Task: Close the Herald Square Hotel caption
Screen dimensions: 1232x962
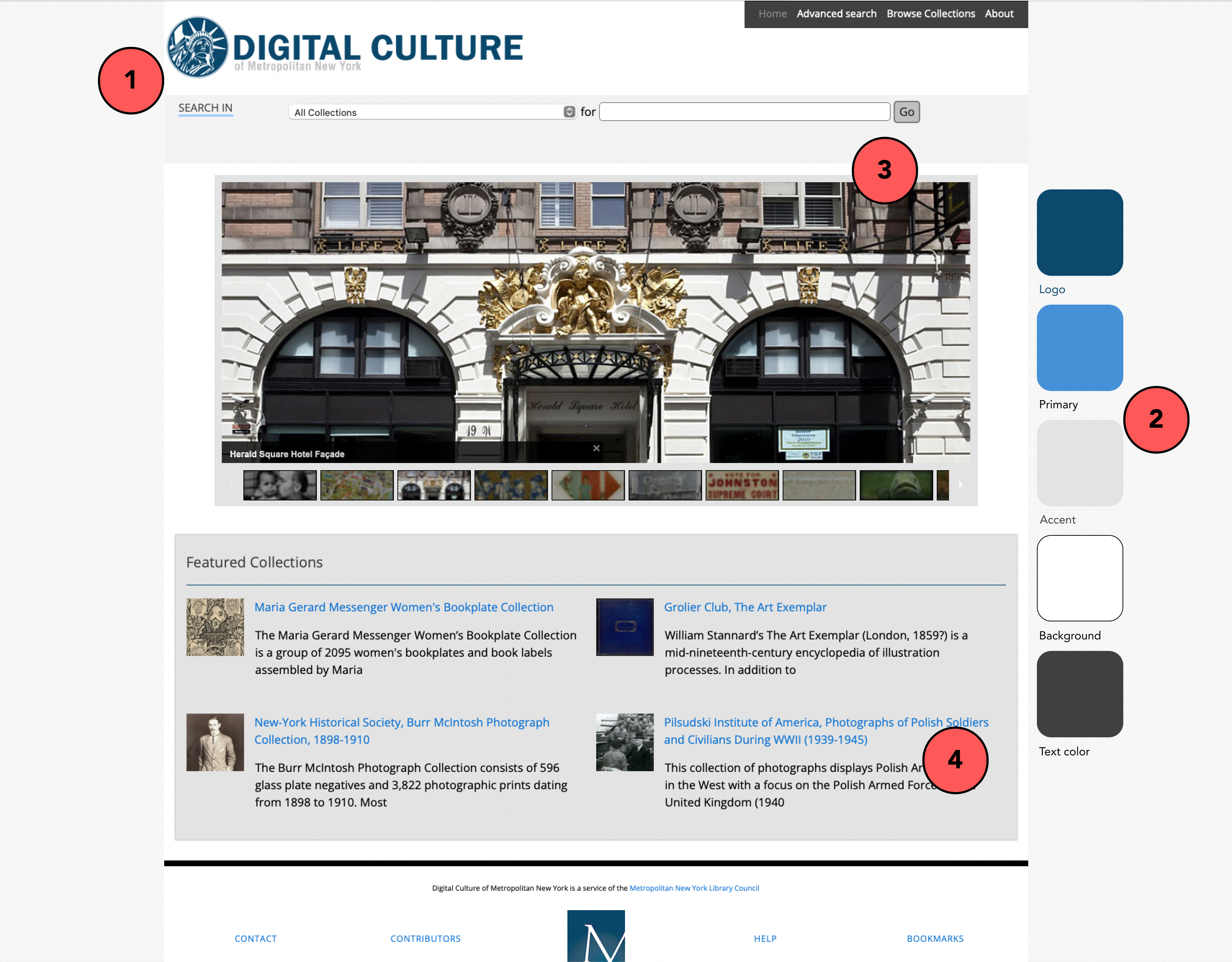Action: (x=596, y=448)
